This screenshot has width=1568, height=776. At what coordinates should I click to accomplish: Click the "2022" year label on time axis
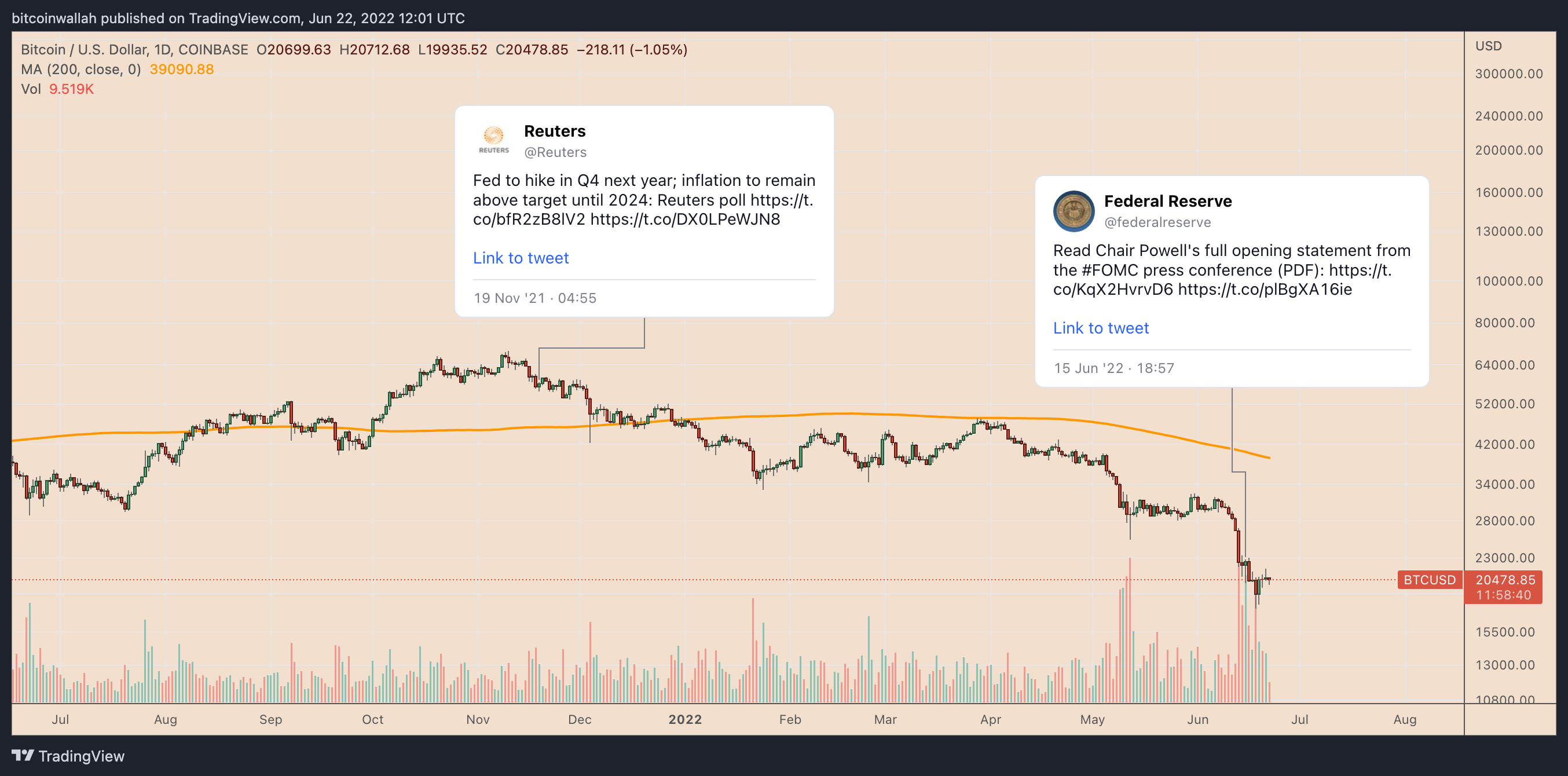point(685,719)
